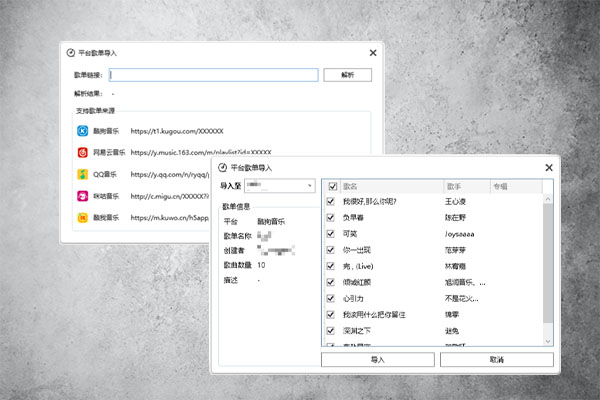Uncheck the song 你一出现
The image size is (600, 400).
331,250
